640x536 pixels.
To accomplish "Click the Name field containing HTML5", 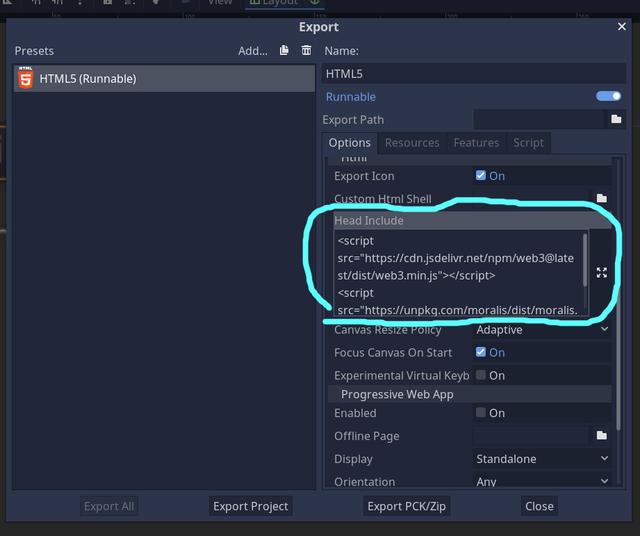I will pos(473,74).
